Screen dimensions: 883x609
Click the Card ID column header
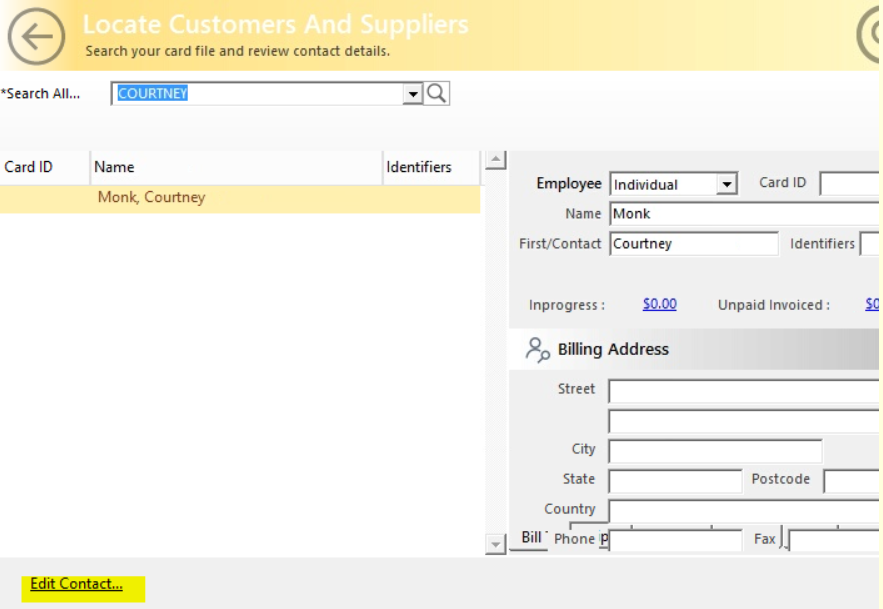[44, 167]
